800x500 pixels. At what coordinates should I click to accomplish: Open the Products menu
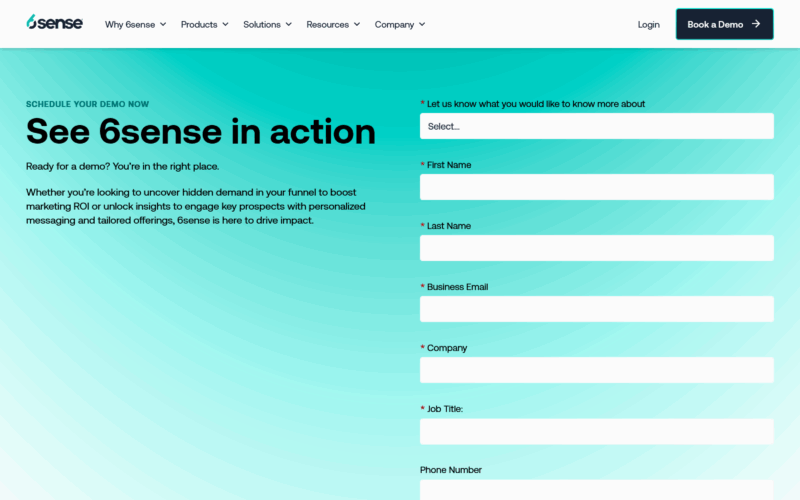tap(205, 24)
